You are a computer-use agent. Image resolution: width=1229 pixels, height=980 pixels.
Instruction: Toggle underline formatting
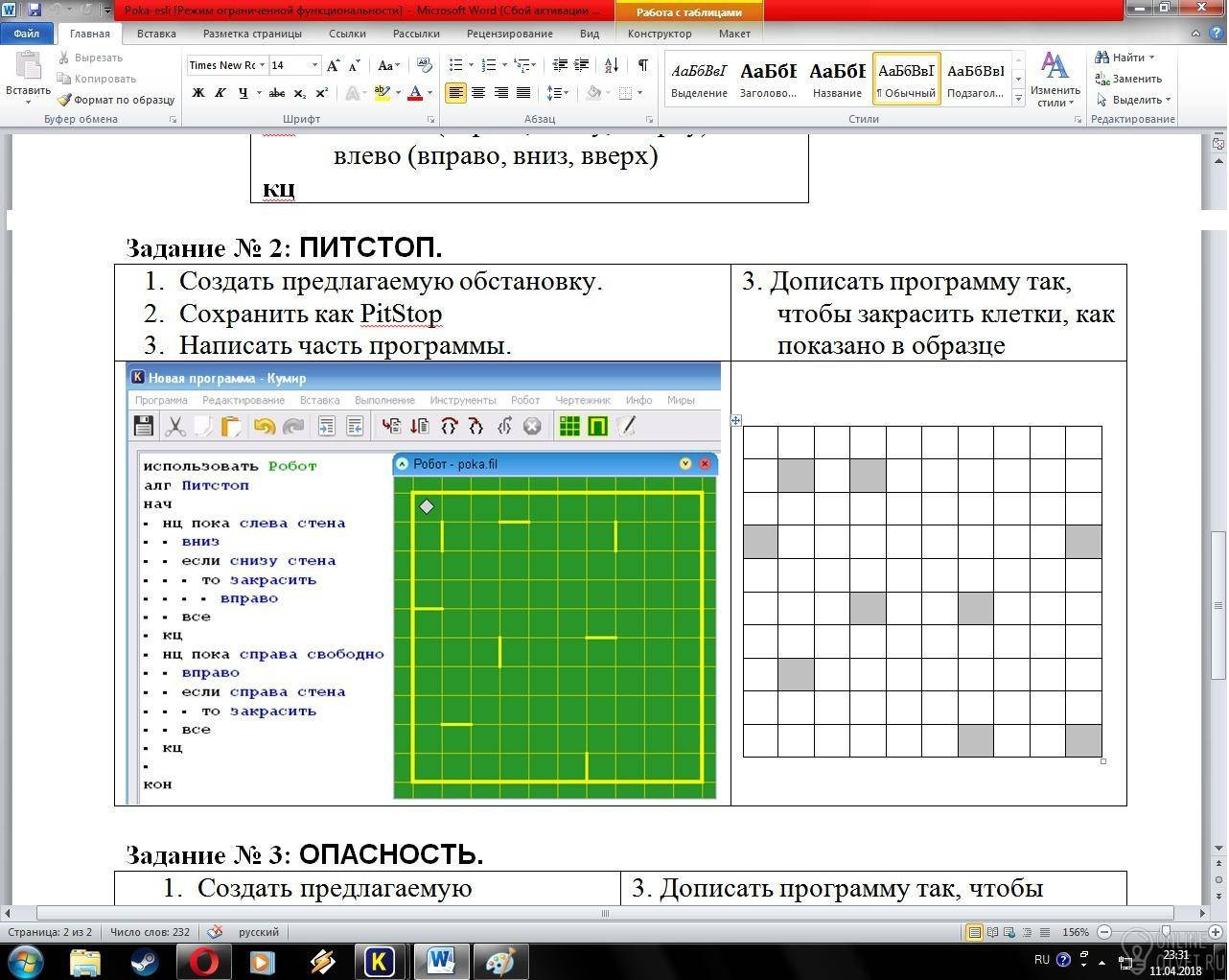click(x=244, y=93)
